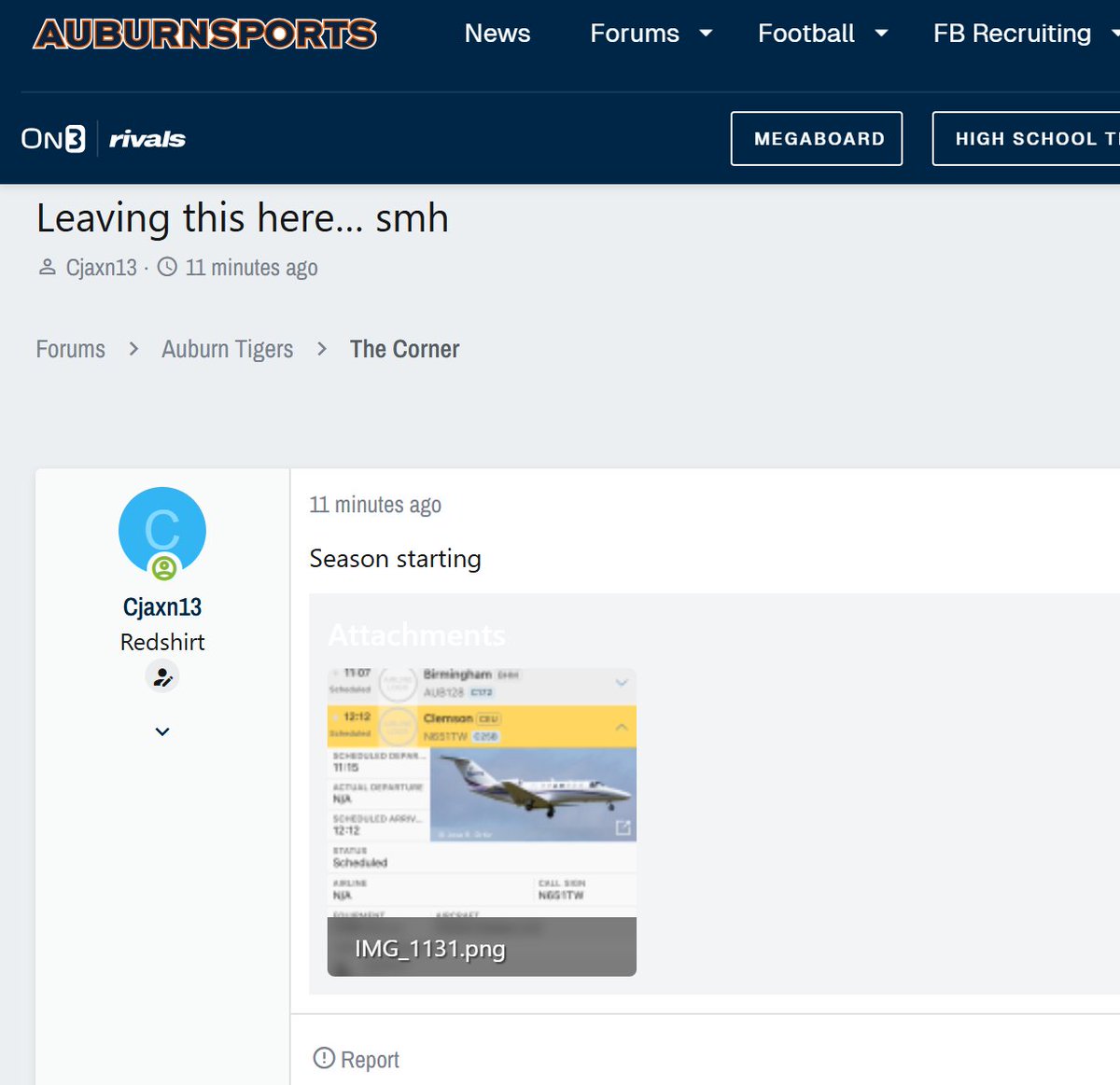
Task: Click the user edit pencil icon below Redshirt
Action: coord(161,675)
